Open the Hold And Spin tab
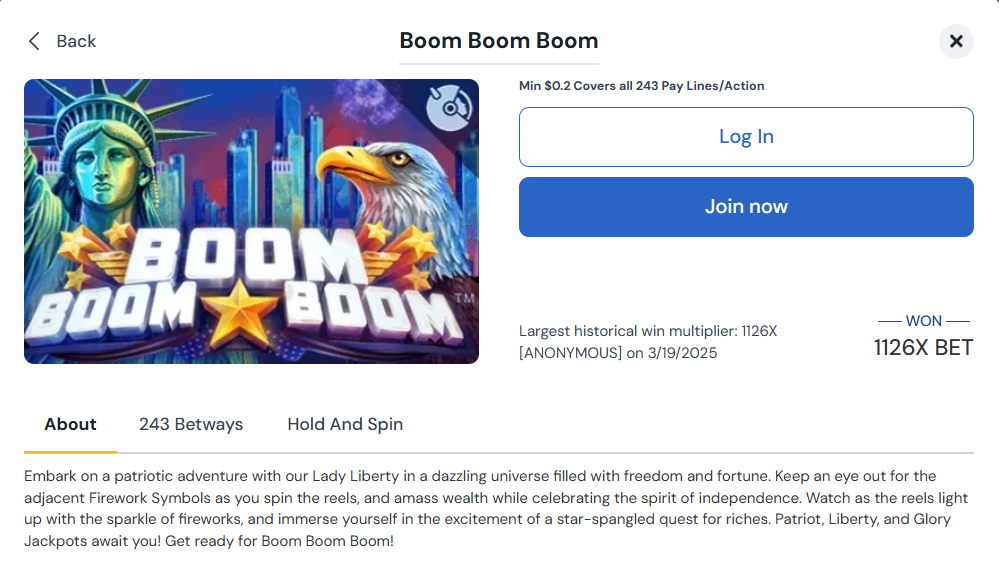Screen dimensions: 999x569 pyautogui.click(x=345, y=424)
